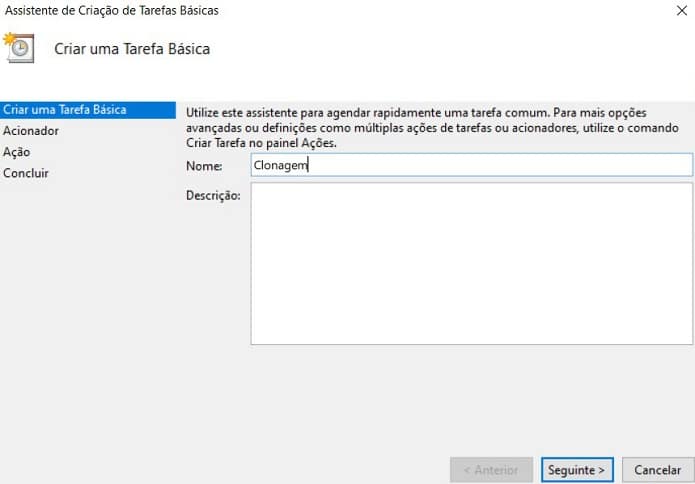
Task: Place cursor in the word Clonagem
Action: click(x=280, y=166)
